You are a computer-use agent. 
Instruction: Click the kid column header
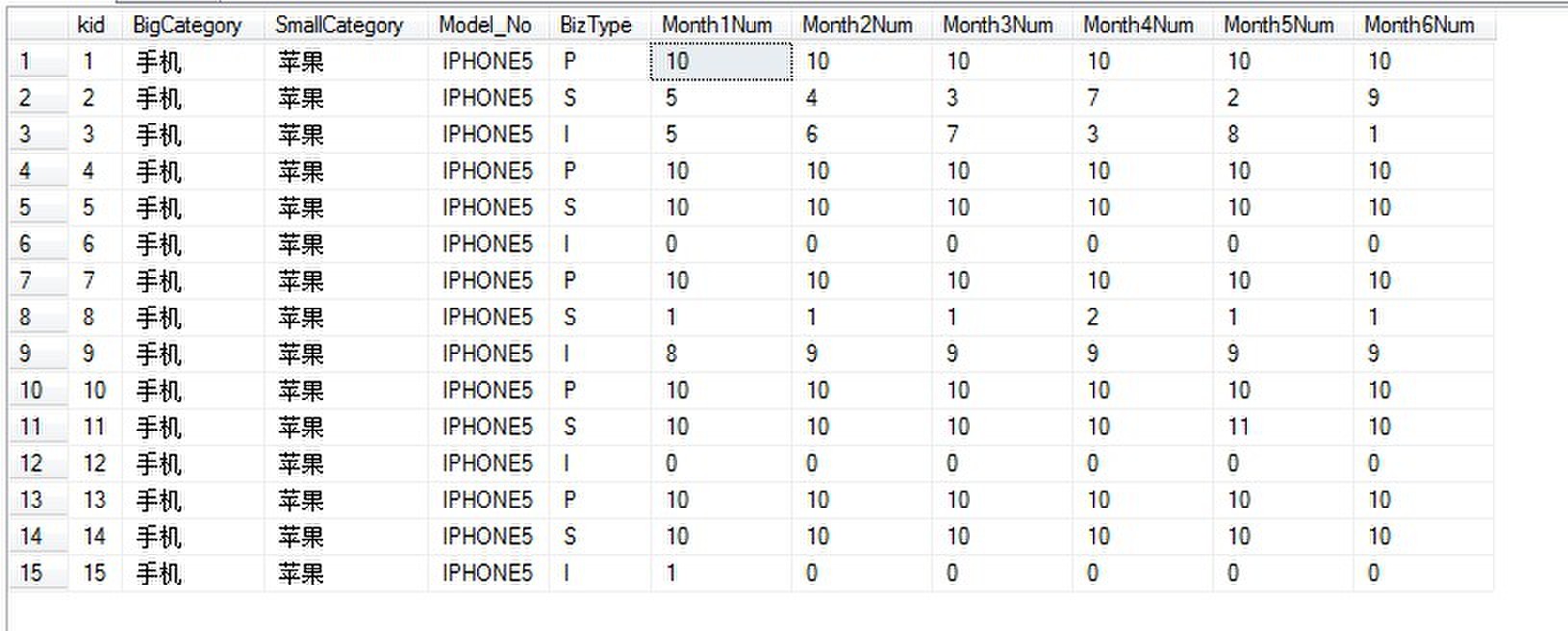pos(91,25)
